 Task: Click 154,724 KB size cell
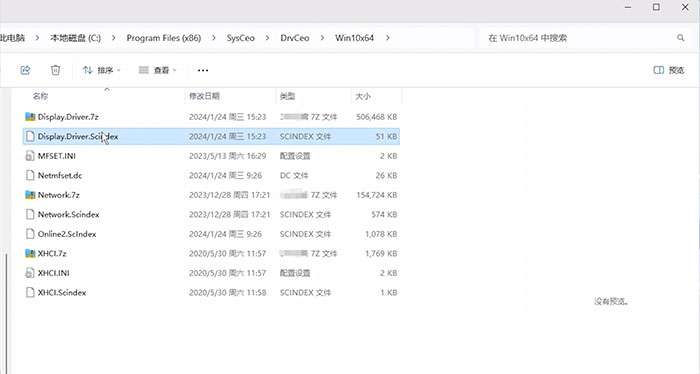376,195
